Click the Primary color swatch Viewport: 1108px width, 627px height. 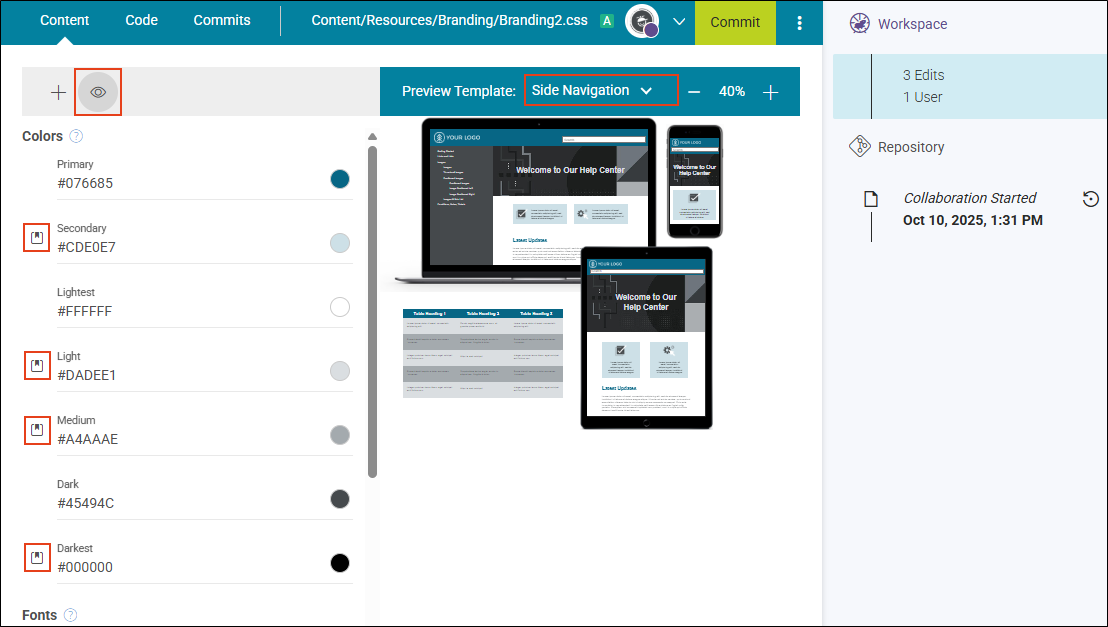click(339, 179)
